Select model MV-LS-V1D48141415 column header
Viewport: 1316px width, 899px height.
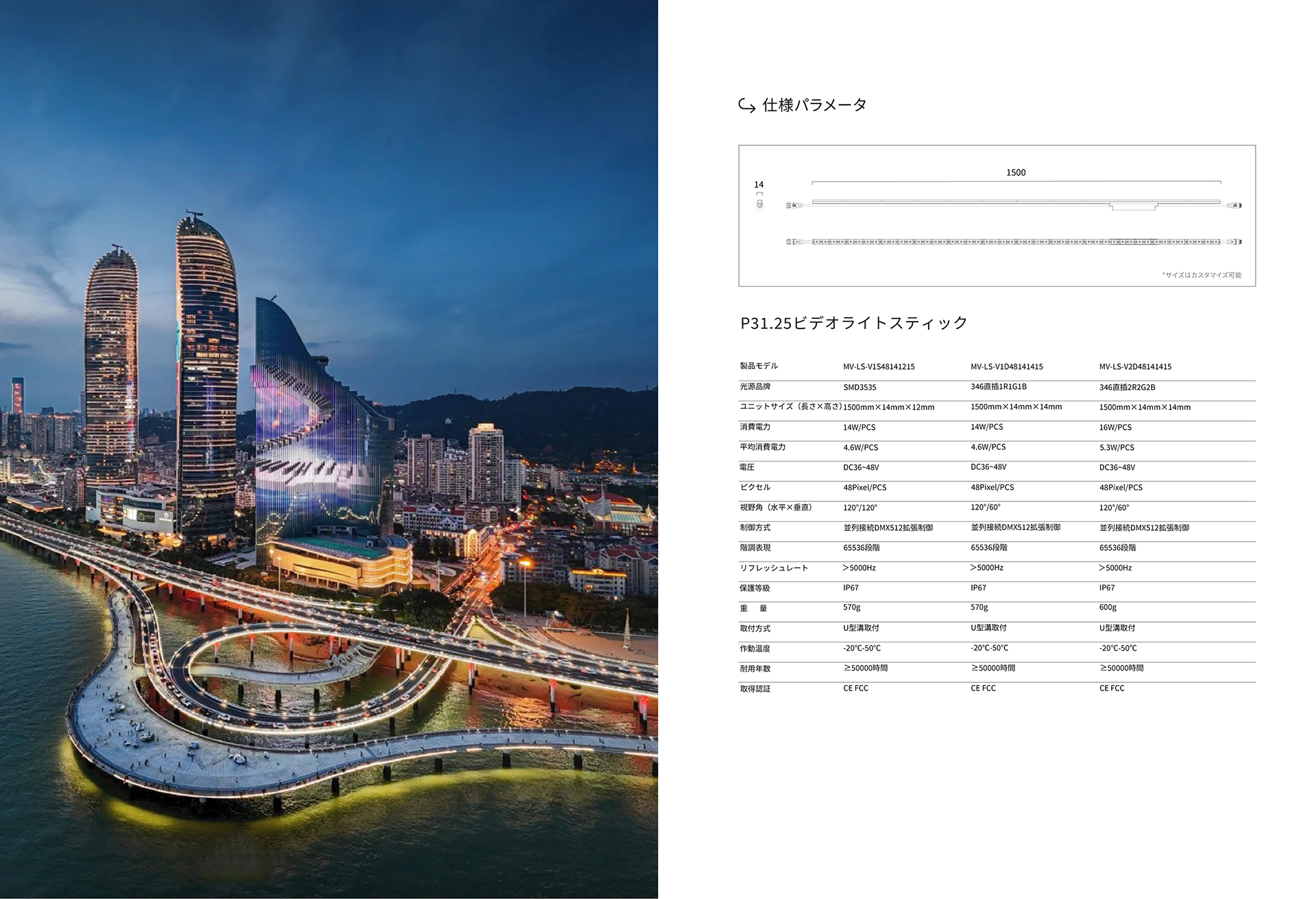click(1007, 367)
